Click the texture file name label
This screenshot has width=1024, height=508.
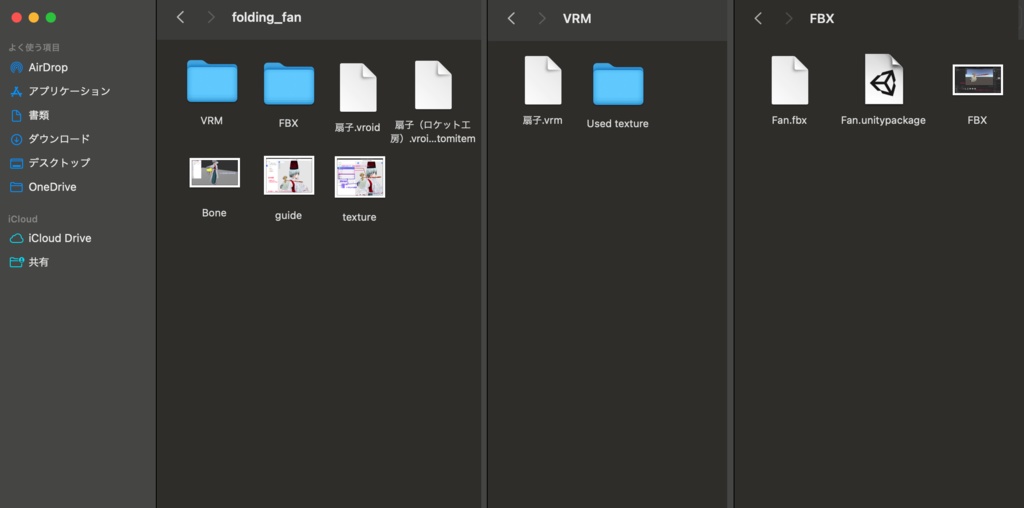tap(359, 217)
